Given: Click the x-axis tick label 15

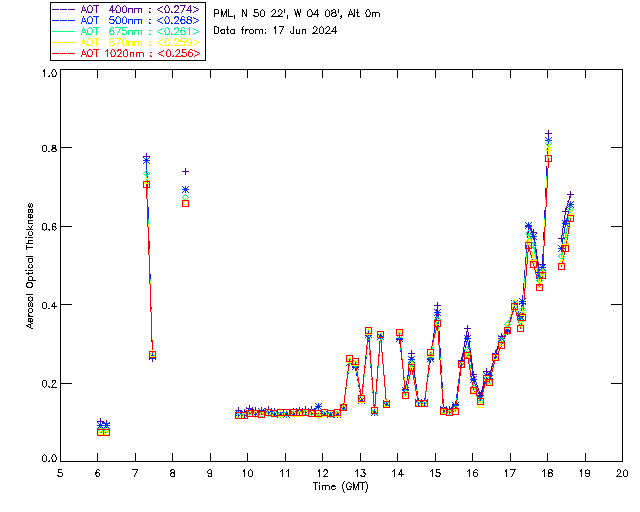Looking at the screenshot, I should (435, 473).
